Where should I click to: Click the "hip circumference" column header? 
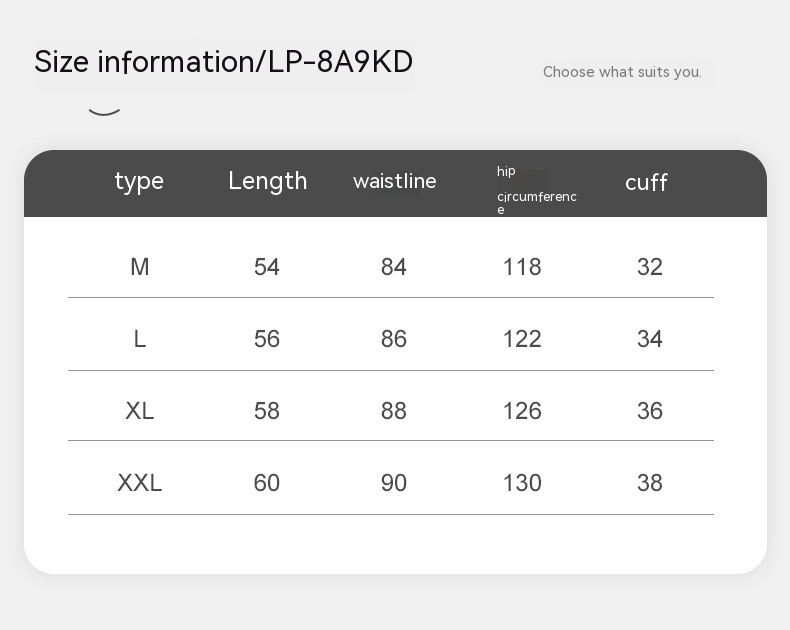[536, 190]
